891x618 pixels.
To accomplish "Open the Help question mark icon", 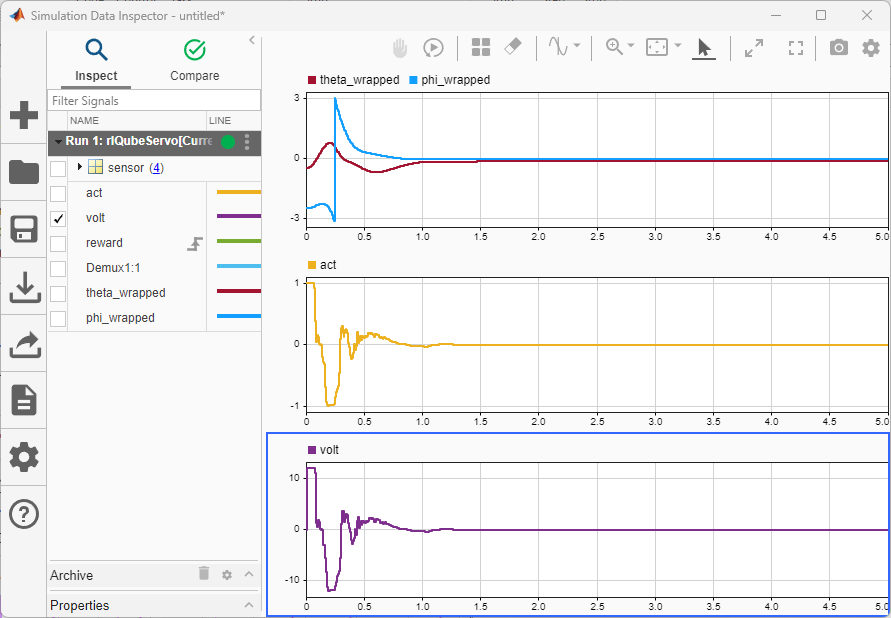I will click(24, 514).
